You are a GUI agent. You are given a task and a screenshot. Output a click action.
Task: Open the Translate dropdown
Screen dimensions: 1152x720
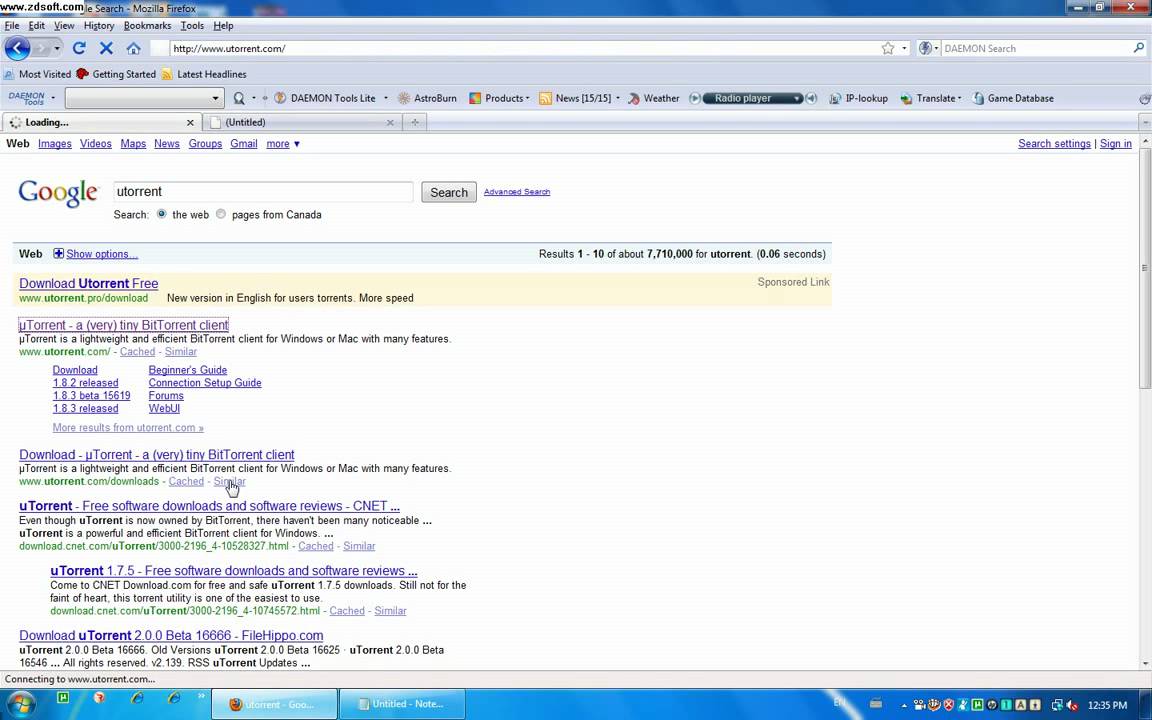pos(931,98)
